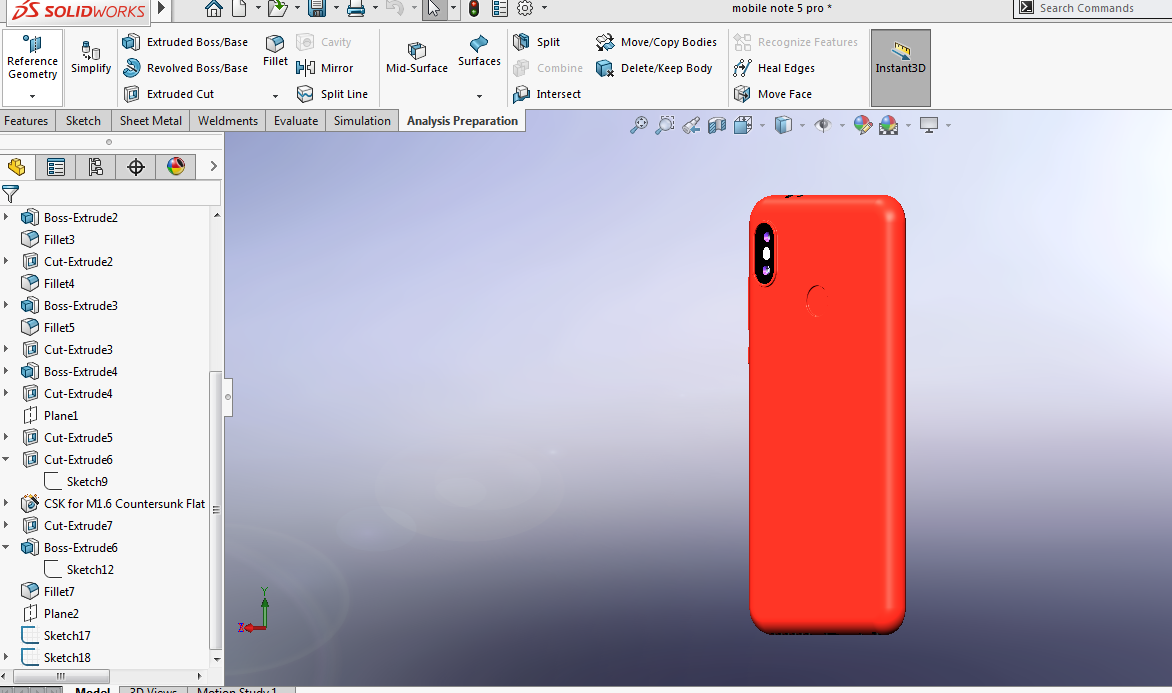Click the Delete/Keep Body tool
The width and height of the screenshot is (1172, 693).
[654, 68]
